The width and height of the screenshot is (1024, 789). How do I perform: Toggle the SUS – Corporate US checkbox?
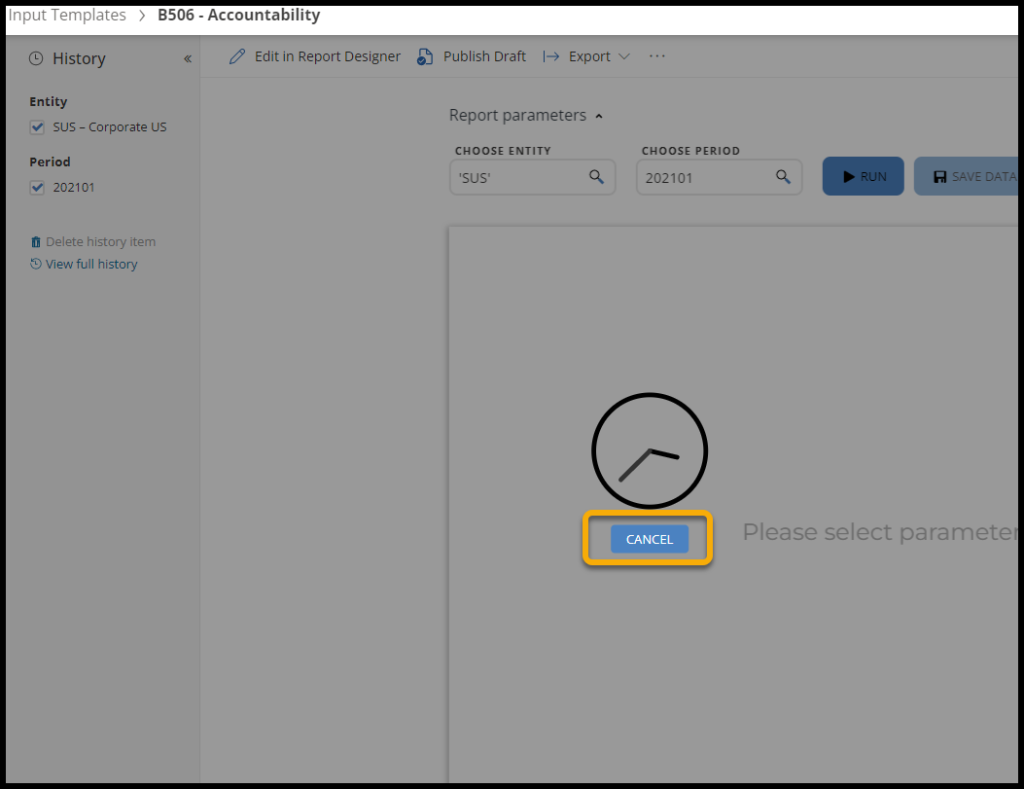coord(38,127)
